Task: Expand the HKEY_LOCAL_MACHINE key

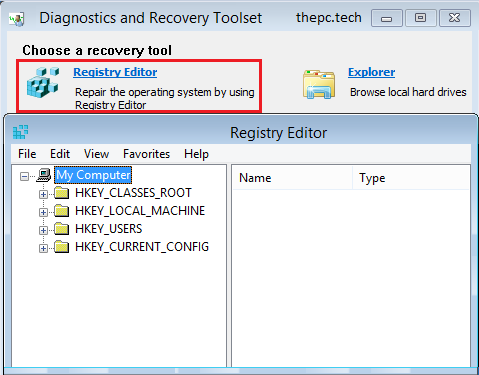Action: [43, 212]
